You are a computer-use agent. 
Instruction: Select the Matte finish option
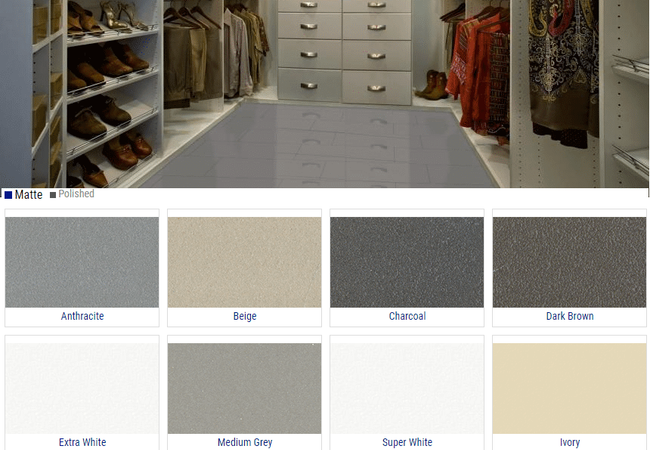pos(24,195)
